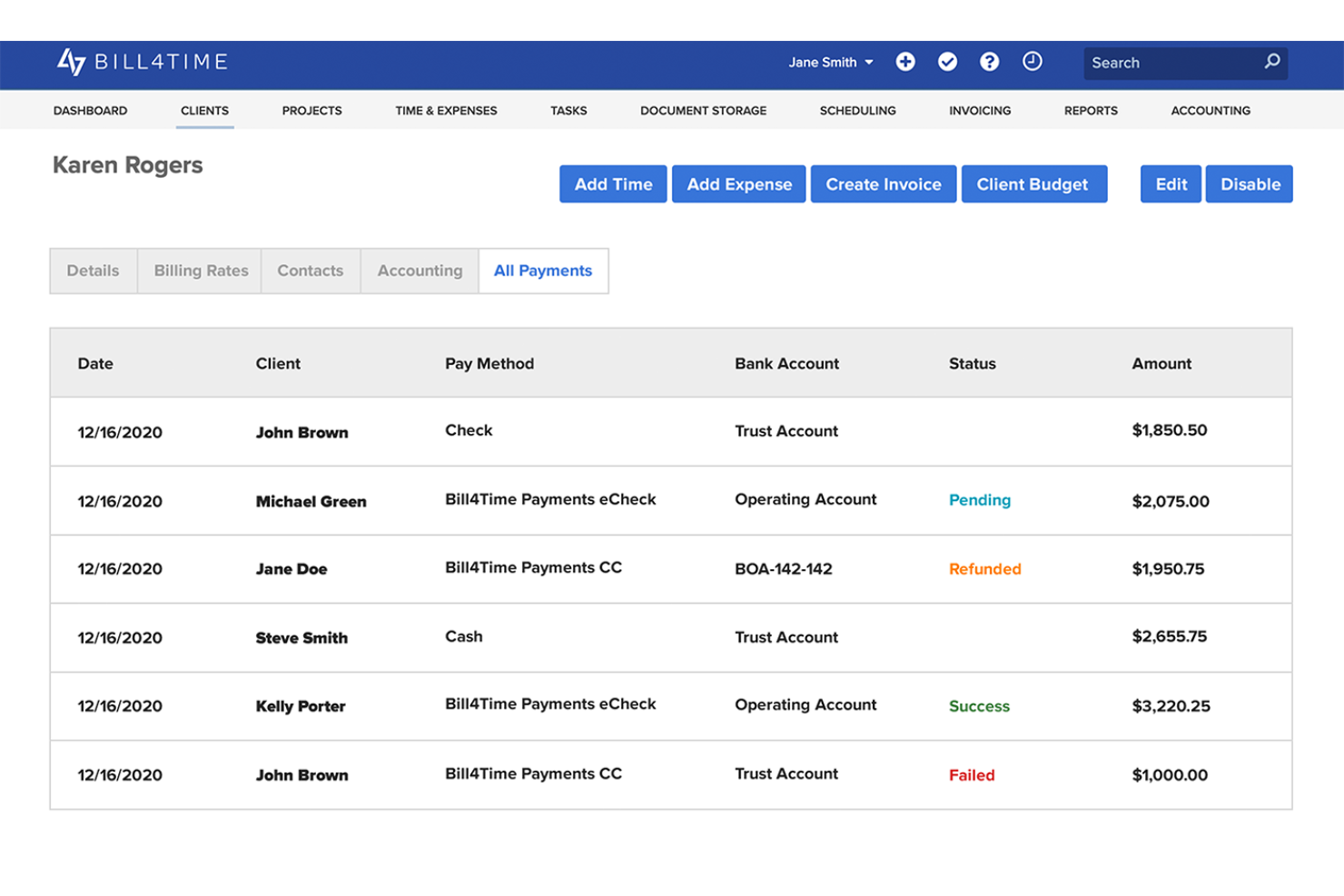The image size is (1344, 896).
Task: Click the plus quick-add icon
Action: [905, 62]
